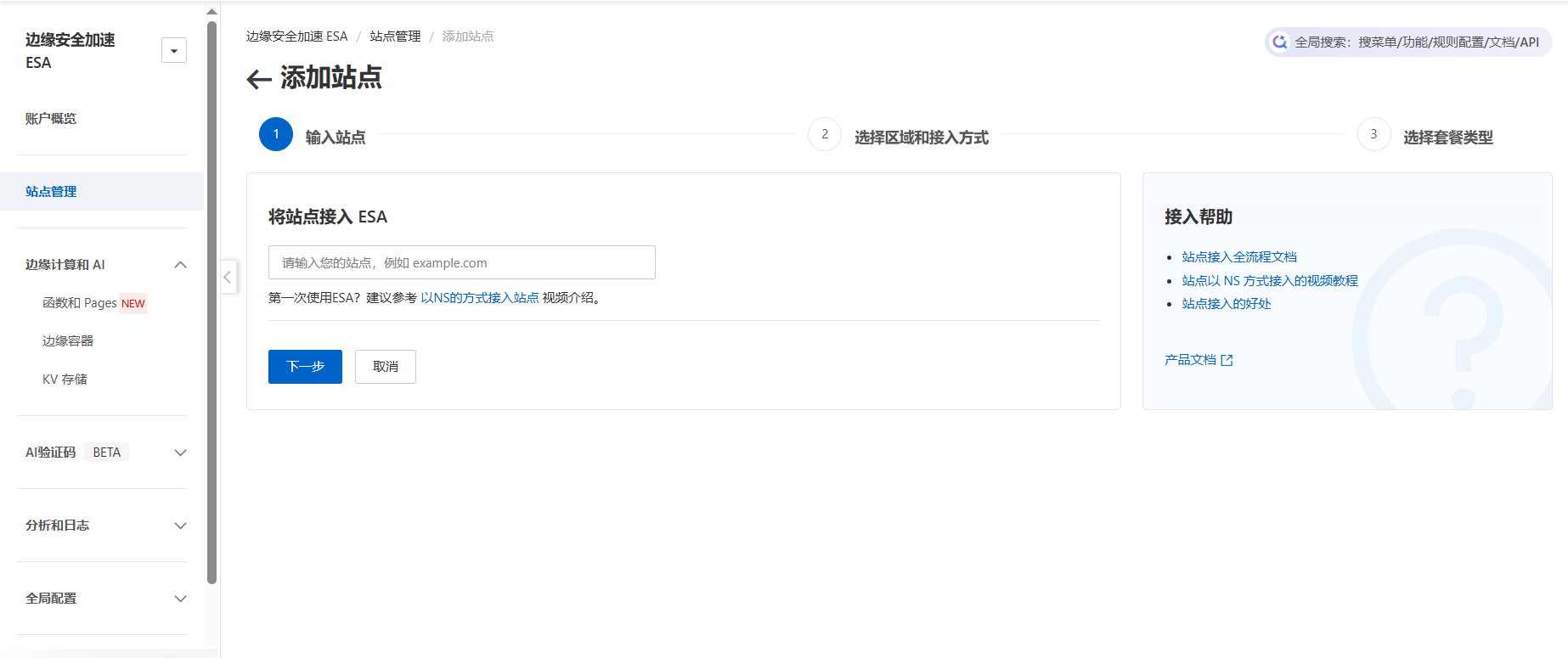Click the BETA badge next to AI验证码
The width and height of the screenshot is (1568, 658).
point(107,453)
